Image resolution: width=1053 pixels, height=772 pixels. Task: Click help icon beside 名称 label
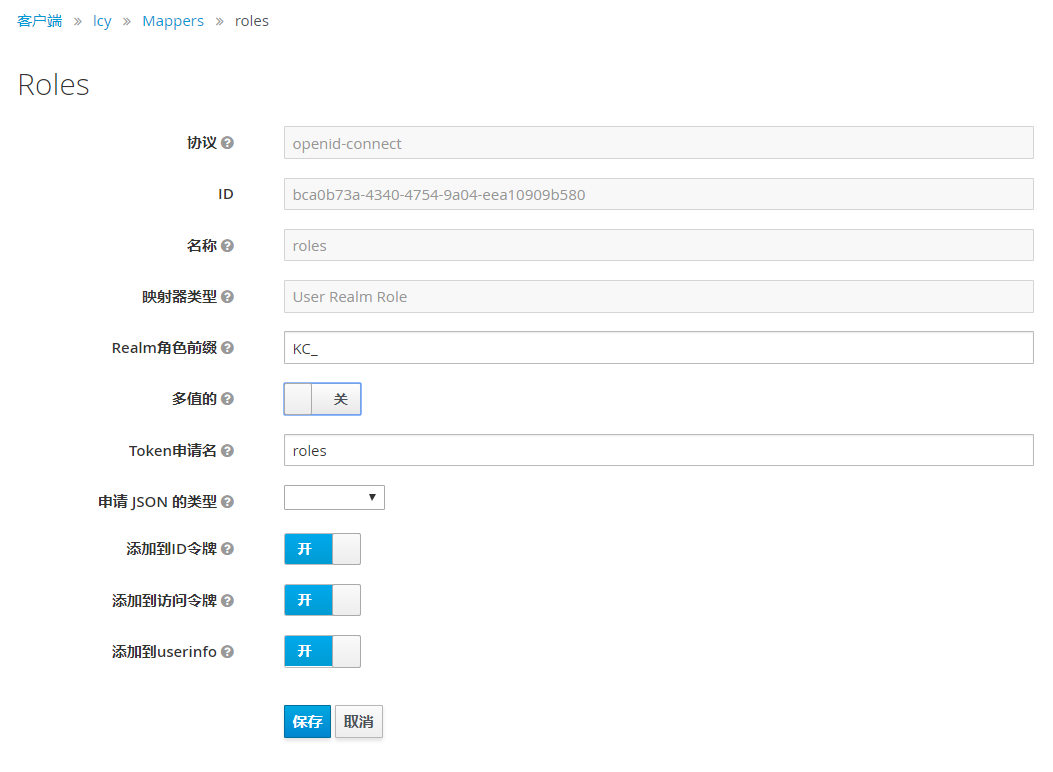pos(227,245)
